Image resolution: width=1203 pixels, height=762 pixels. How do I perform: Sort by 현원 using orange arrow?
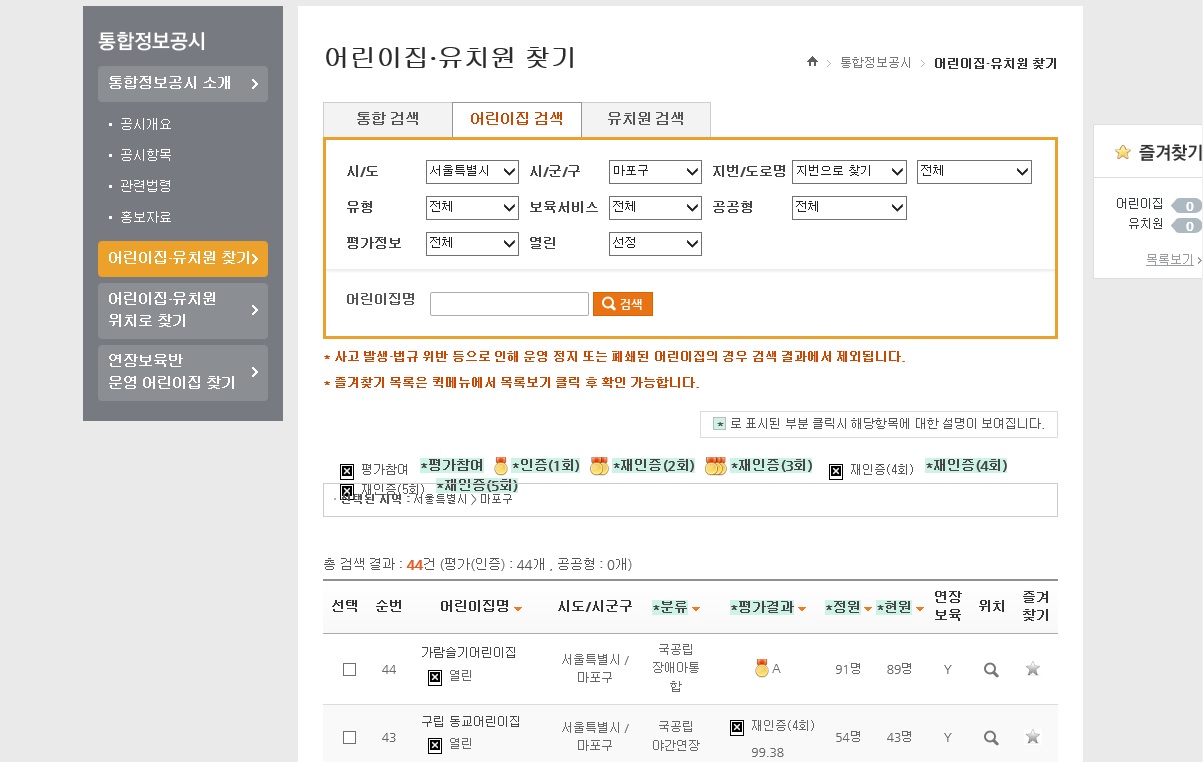(x=920, y=609)
